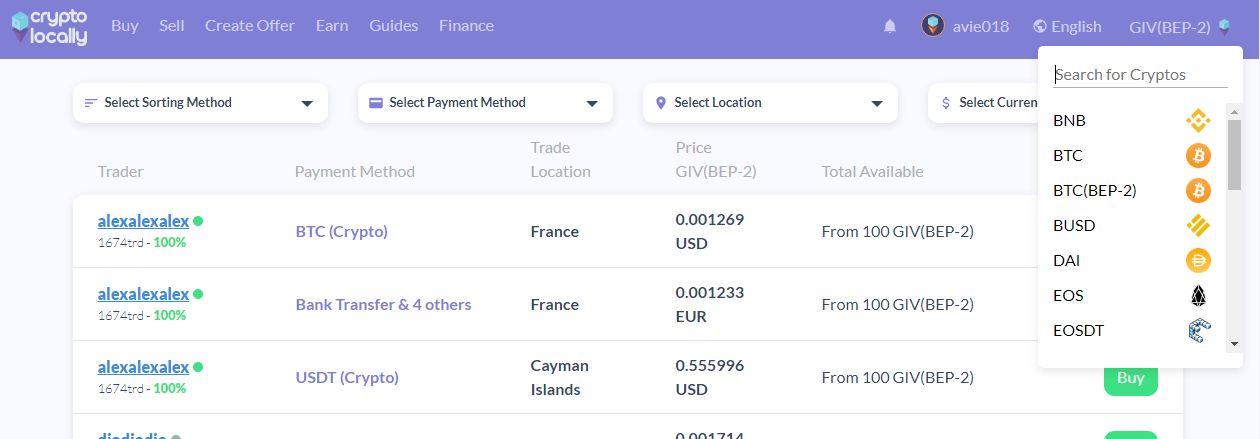
Task: Select the DAI coin icon
Action: click(1198, 261)
